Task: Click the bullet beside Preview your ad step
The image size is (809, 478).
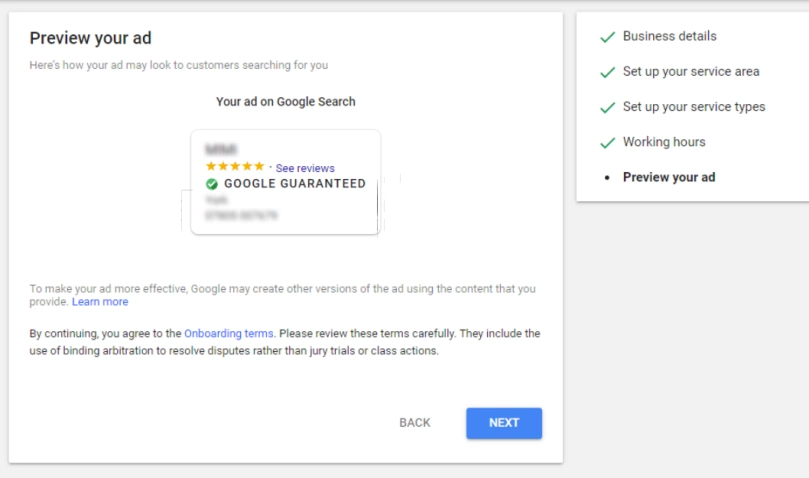Action: [x=607, y=178]
